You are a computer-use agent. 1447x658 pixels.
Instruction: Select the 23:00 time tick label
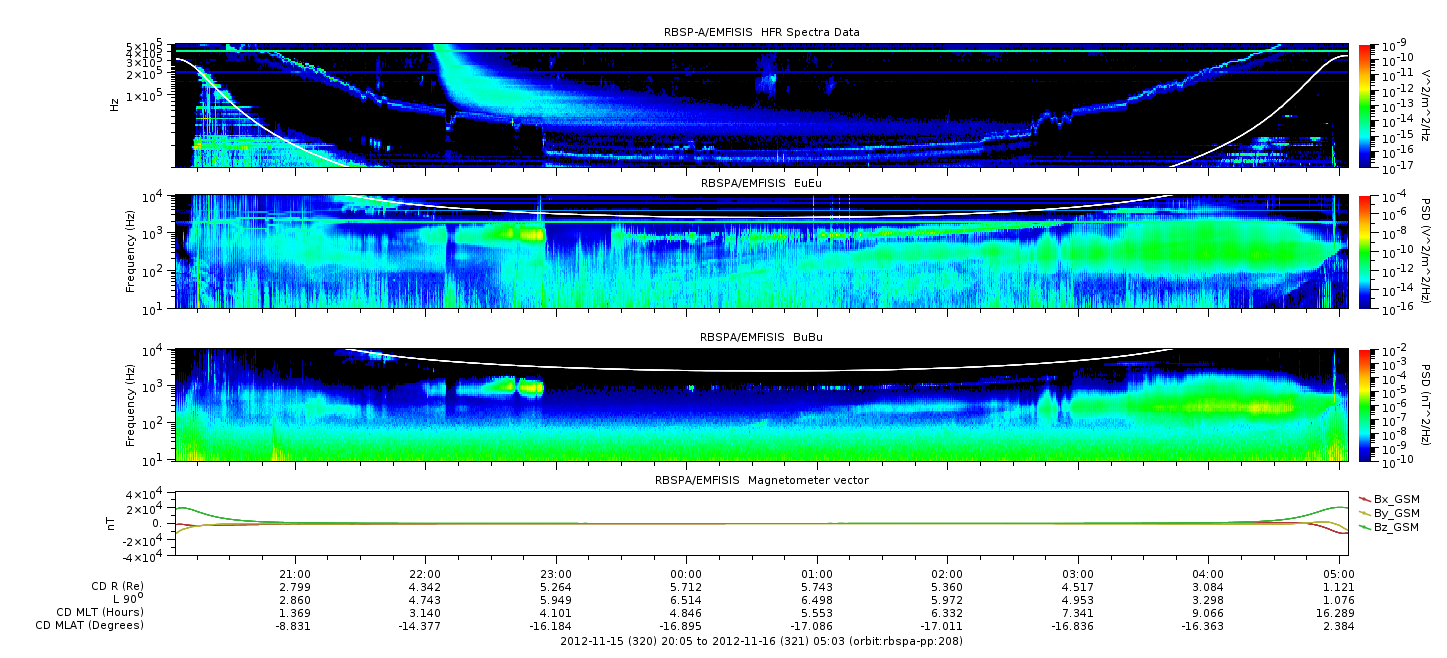[556, 573]
